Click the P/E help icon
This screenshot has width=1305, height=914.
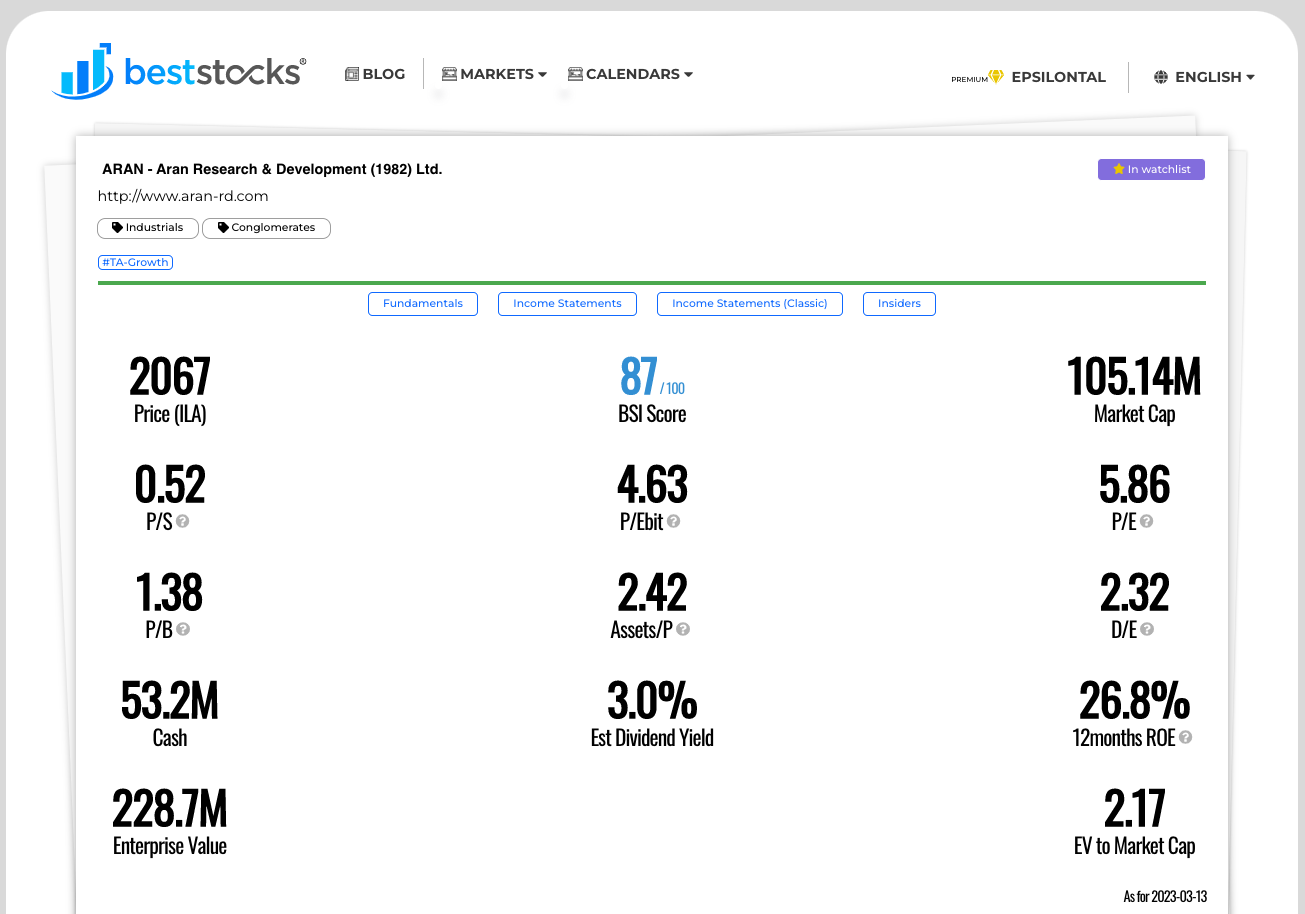1147,522
